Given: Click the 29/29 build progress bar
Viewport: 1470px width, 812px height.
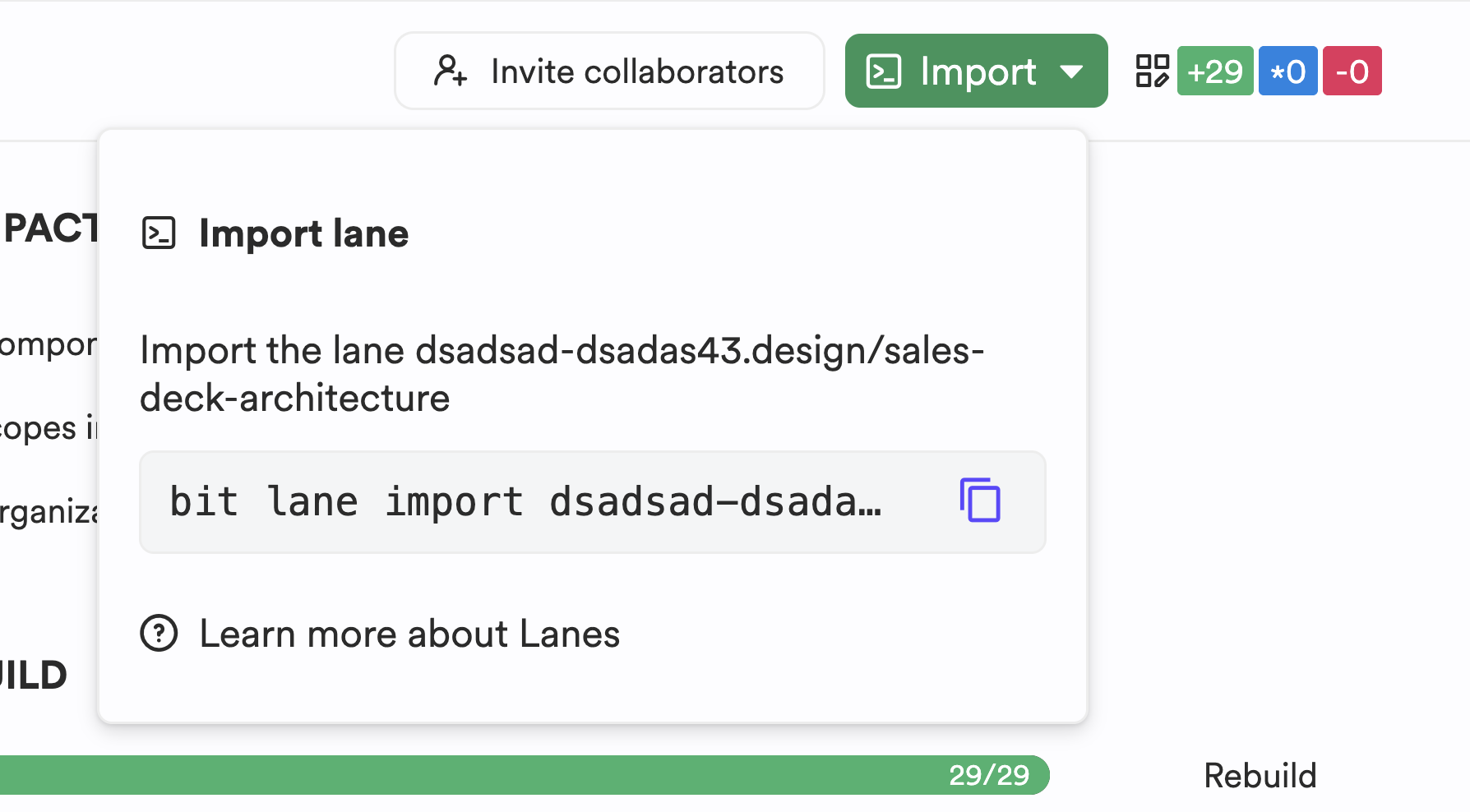Looking at the screenshot, I should [x=525, y=775].
